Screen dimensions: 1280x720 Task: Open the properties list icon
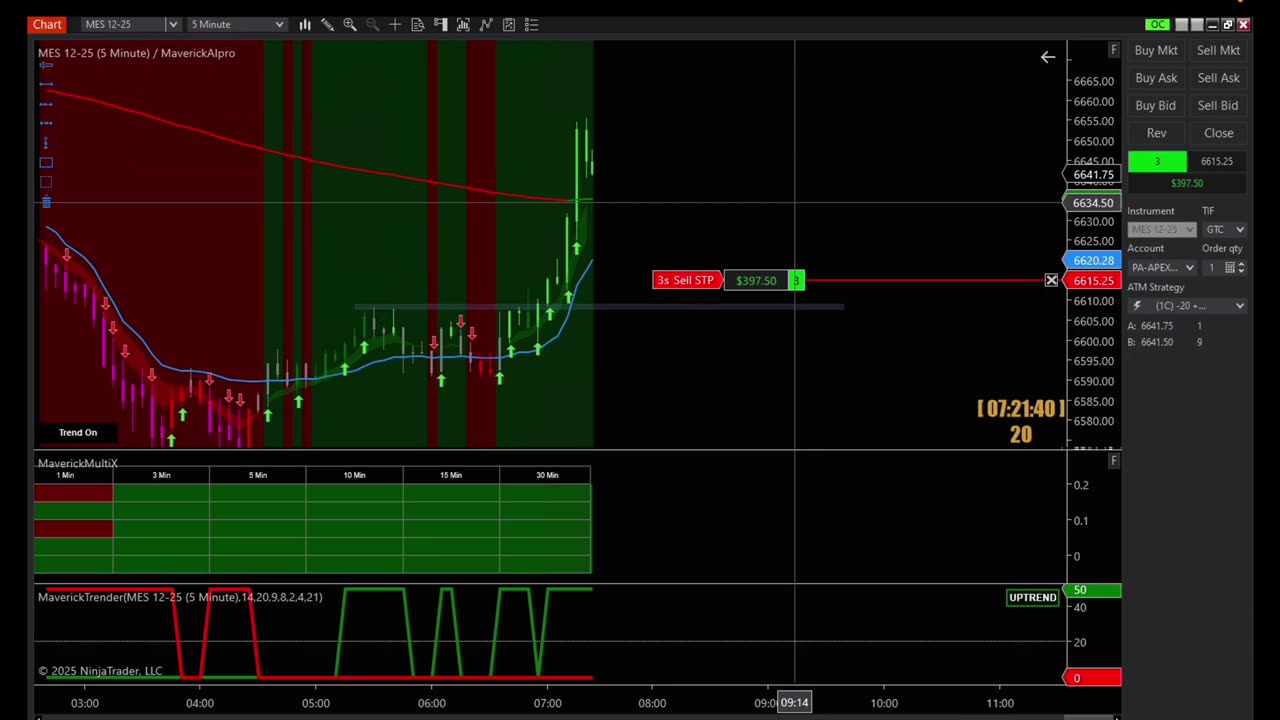(x=532, y=24)
